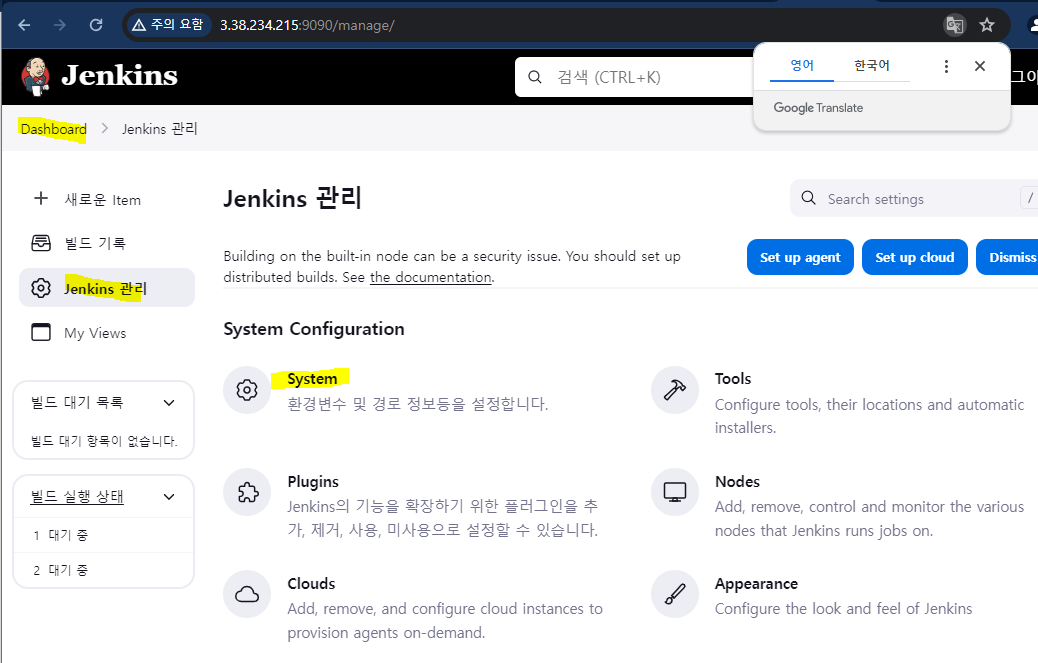
Task: Click the System Configuration heading
Action: [314, 329]
